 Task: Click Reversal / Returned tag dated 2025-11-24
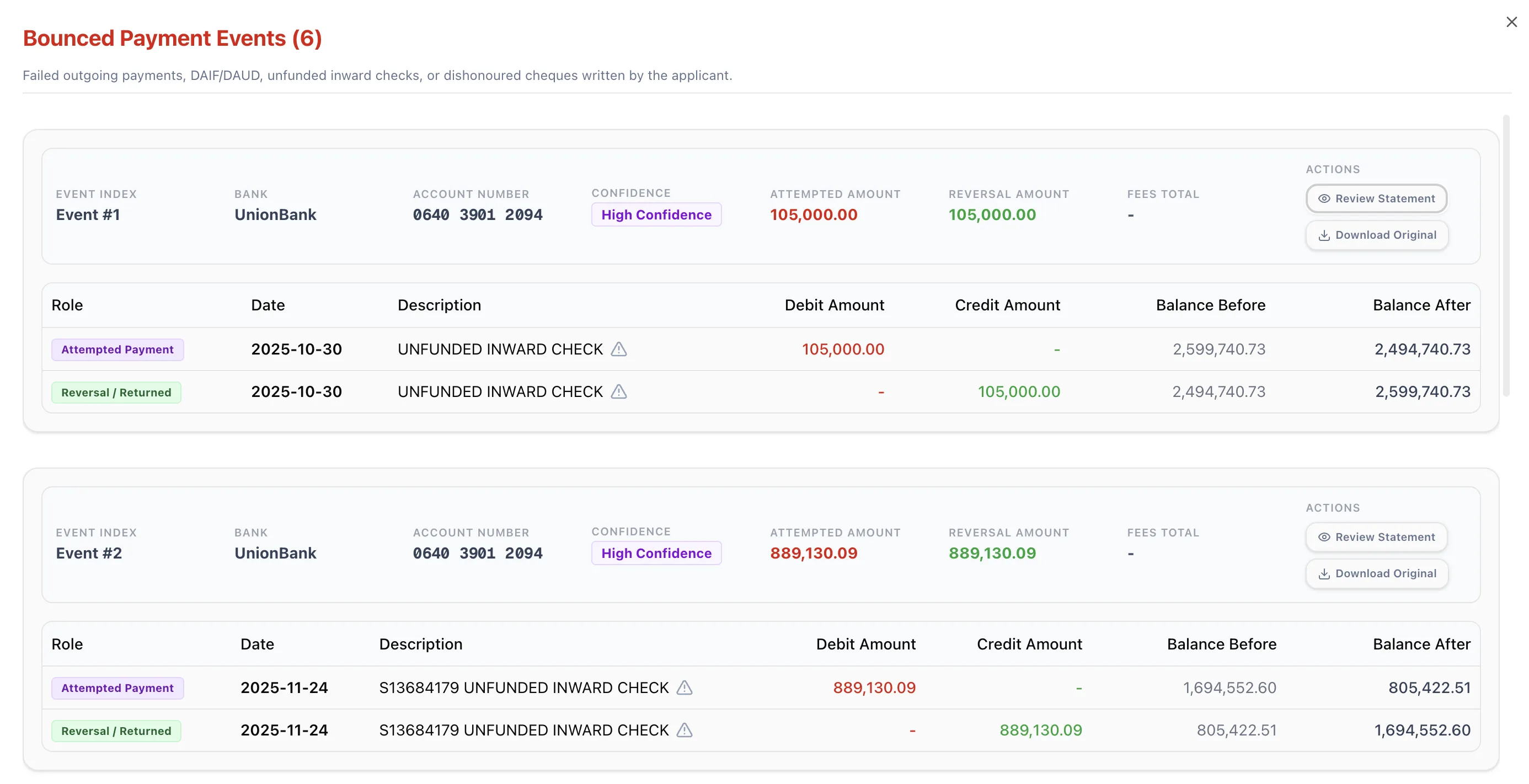(x=116, y=730)
